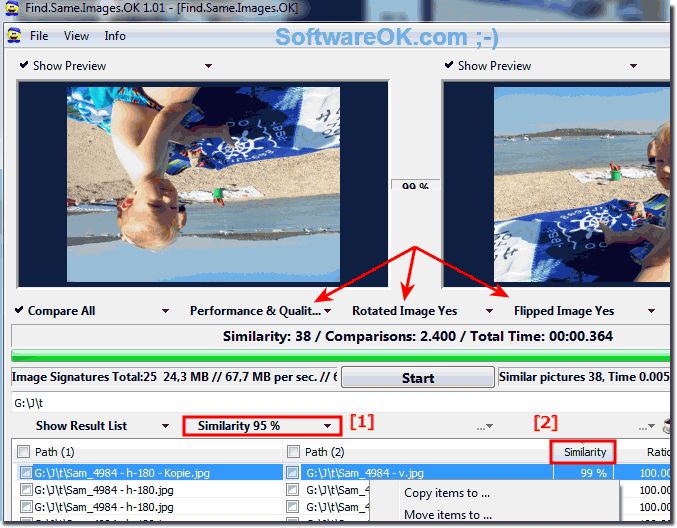Image resolution: width=677 pixels, height=528 pixels.
Task: Click the application icon in the menu bar
Action: (x=13, y=36)
